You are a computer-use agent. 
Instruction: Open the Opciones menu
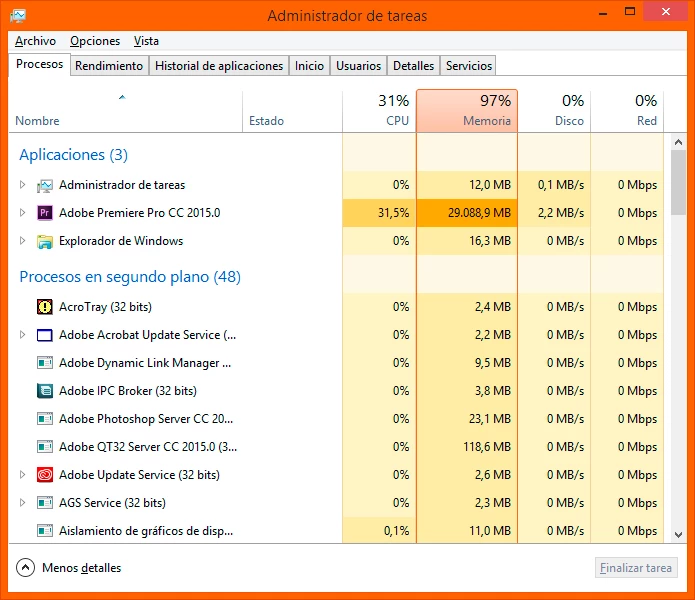click(x=95, y=41)
